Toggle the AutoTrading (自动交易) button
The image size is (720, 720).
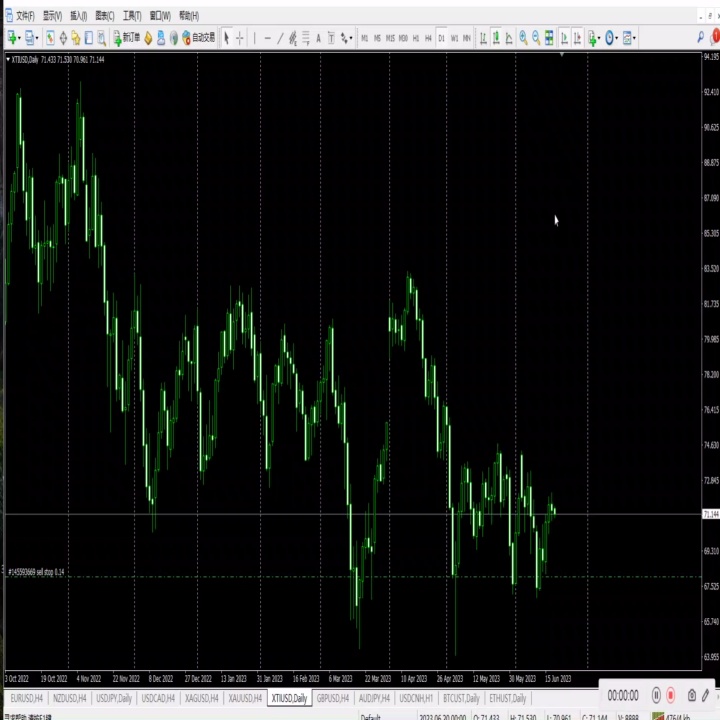click(199, 38)
